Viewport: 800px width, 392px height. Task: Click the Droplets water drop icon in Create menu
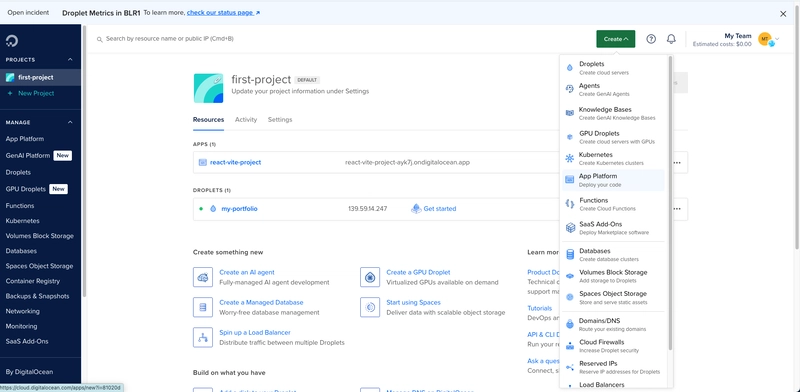(570, 68)
